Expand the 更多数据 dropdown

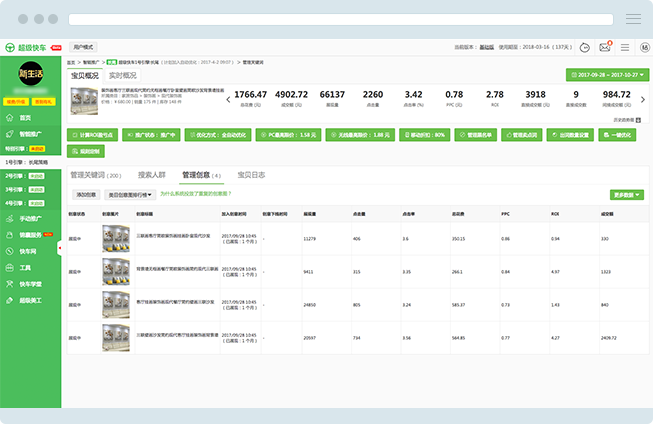click(x=628, y=195)
